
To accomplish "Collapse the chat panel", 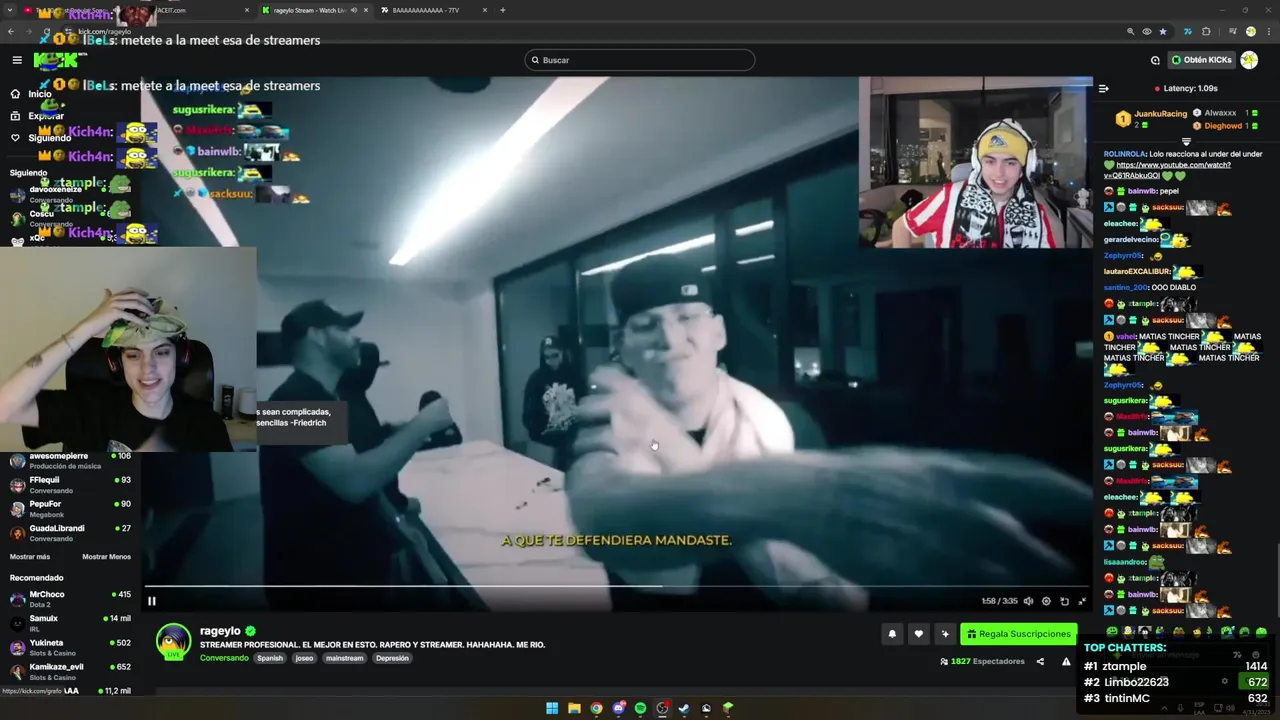I will point(1104,88).
